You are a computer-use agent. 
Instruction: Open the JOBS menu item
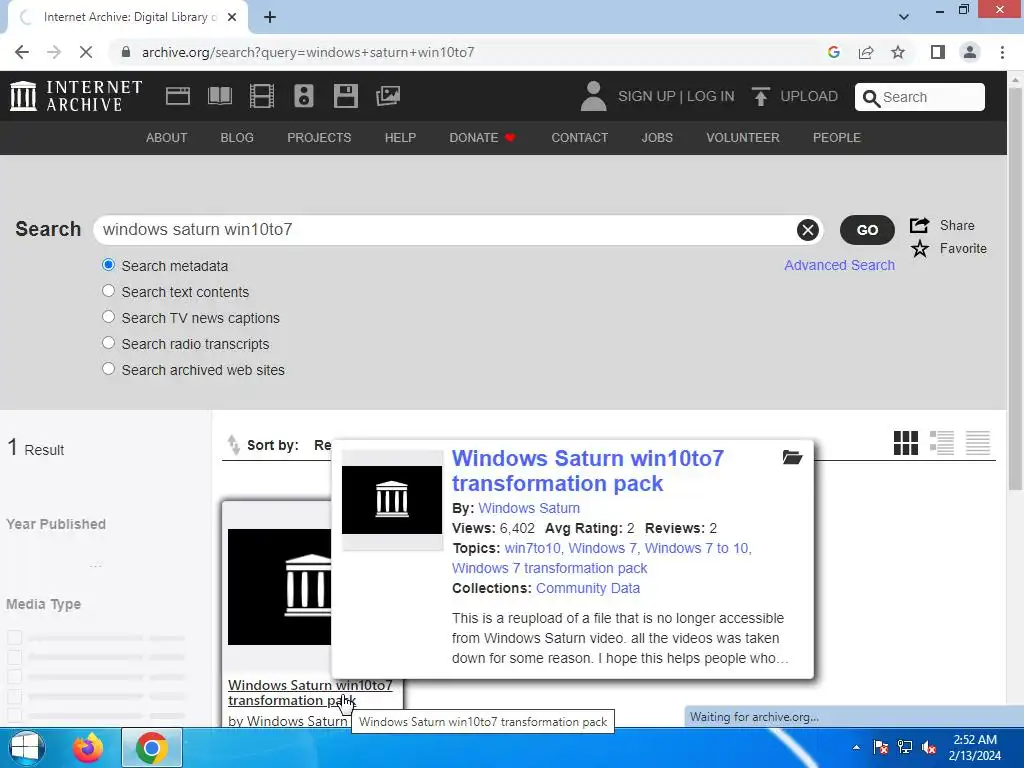(657, 138)
